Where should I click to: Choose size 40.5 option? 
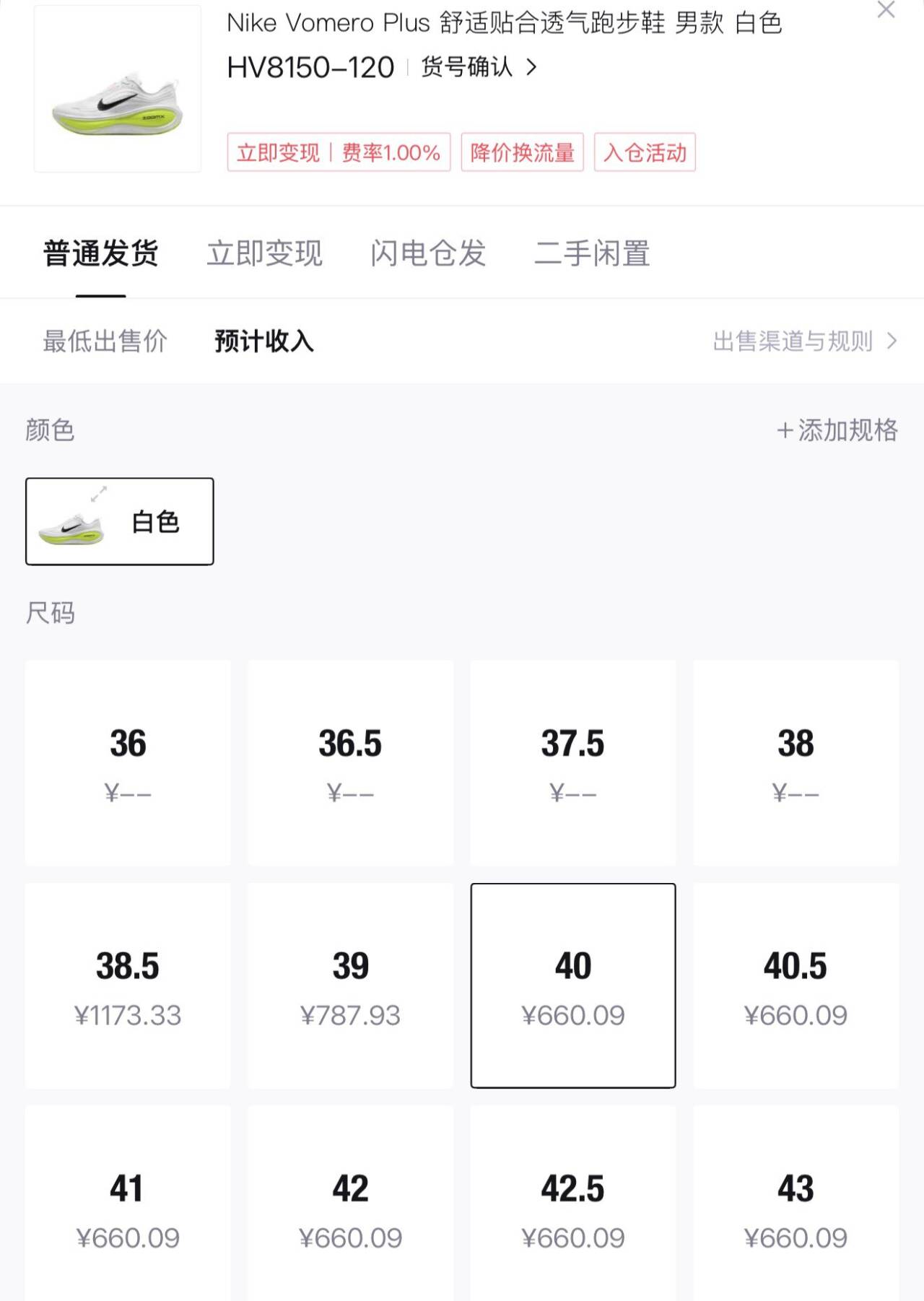click(796, 985)
